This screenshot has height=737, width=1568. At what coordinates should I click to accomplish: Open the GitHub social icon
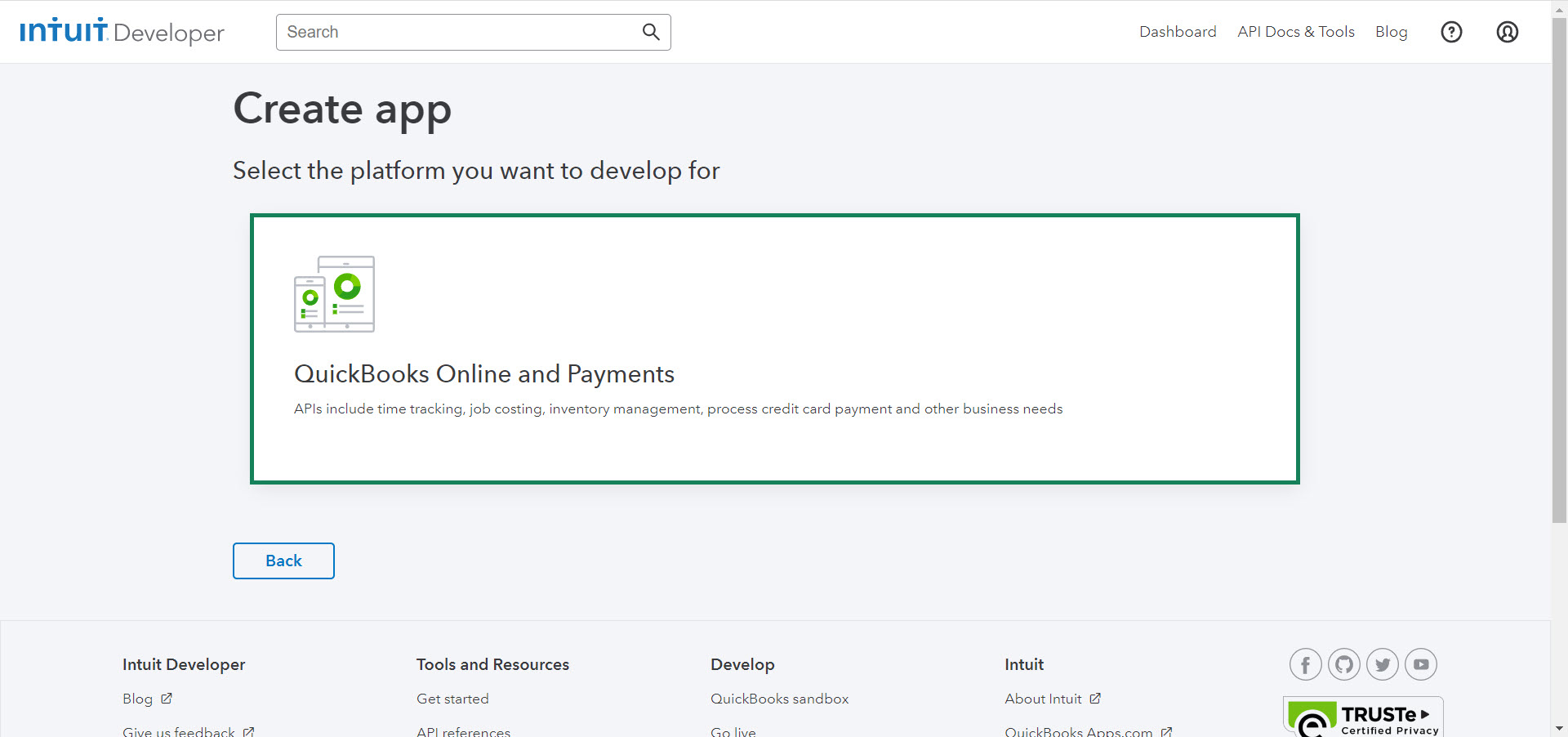1343,664
